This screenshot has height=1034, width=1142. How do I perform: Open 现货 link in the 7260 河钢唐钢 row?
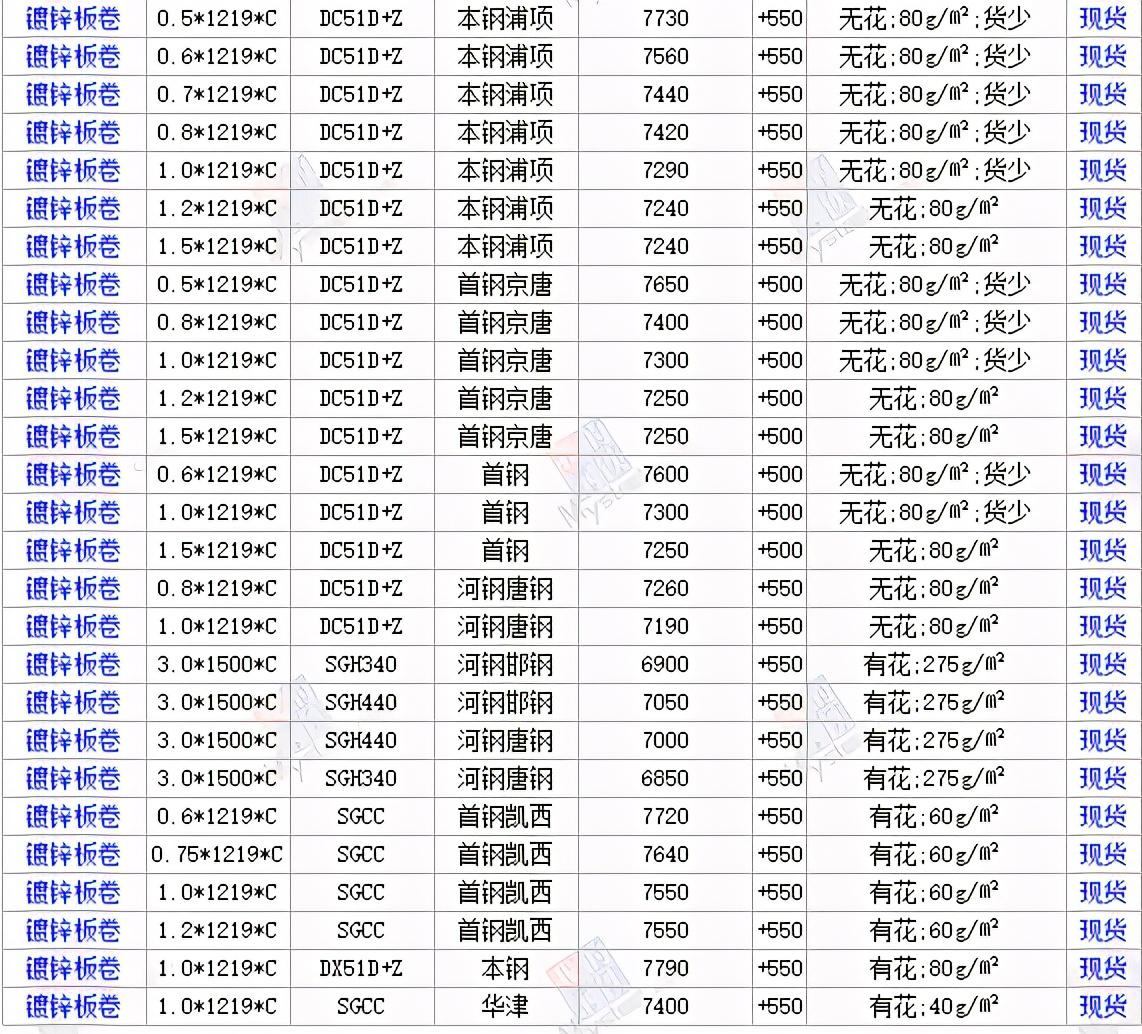click(x=1103, y=588)
